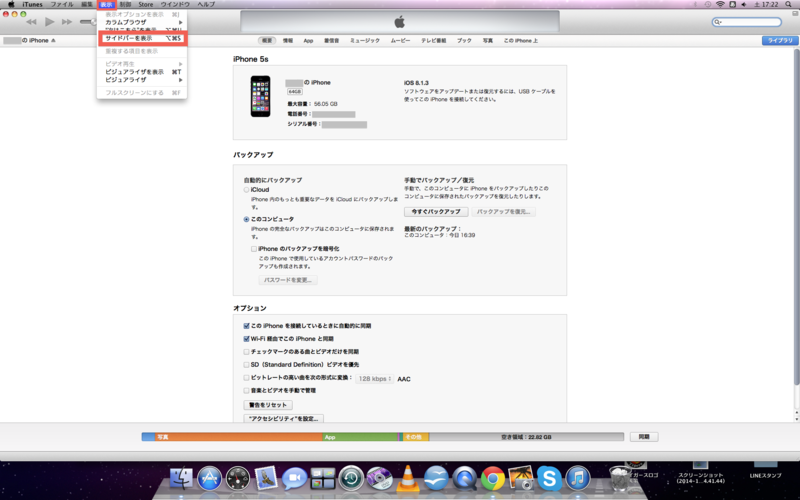Expand the ビジュアライザ submenu arrow item
The image size is (800, 500).
(x=142, y=80)
